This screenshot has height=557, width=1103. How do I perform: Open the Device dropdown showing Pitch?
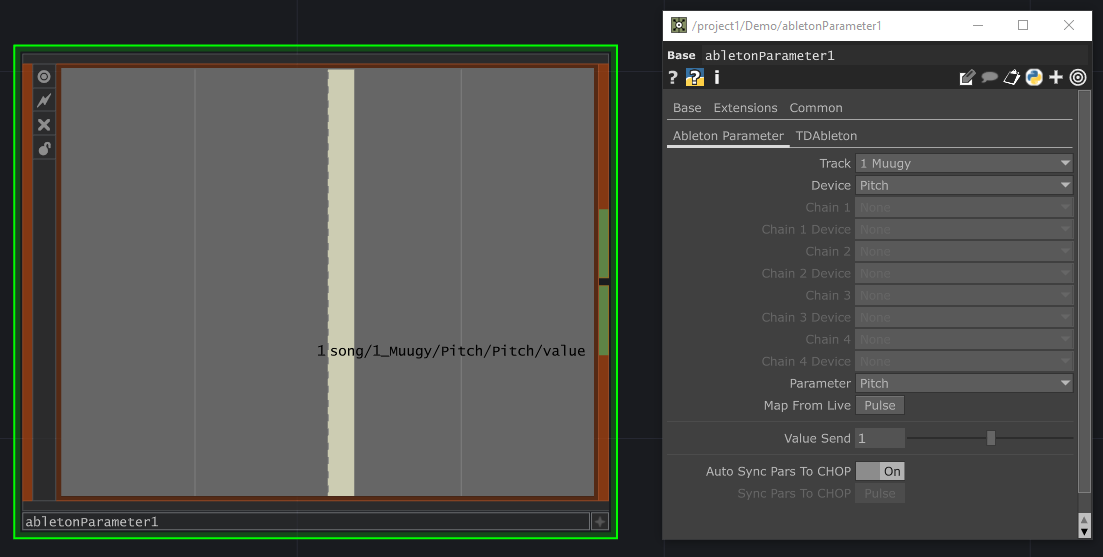click(964, 185)
